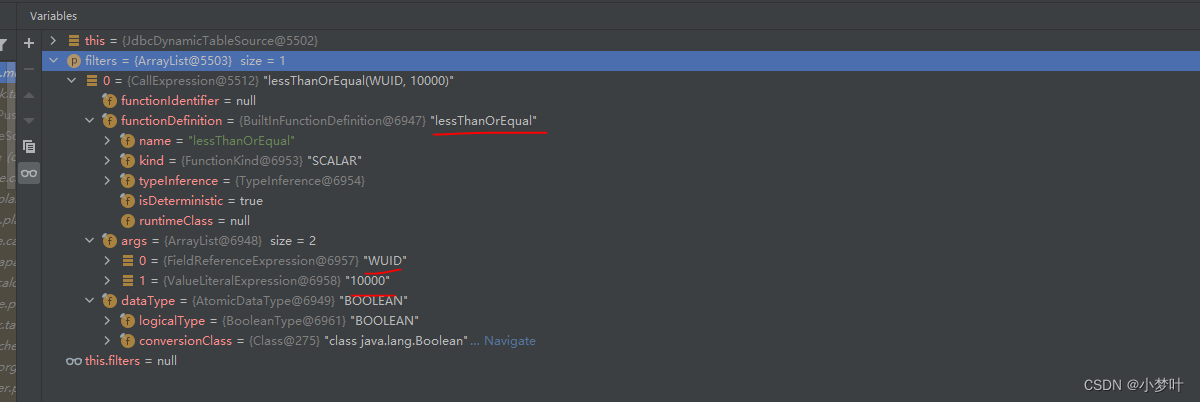
Task: Click the "class java.lang.Boolean" value text
Action: tap(396, 341)
